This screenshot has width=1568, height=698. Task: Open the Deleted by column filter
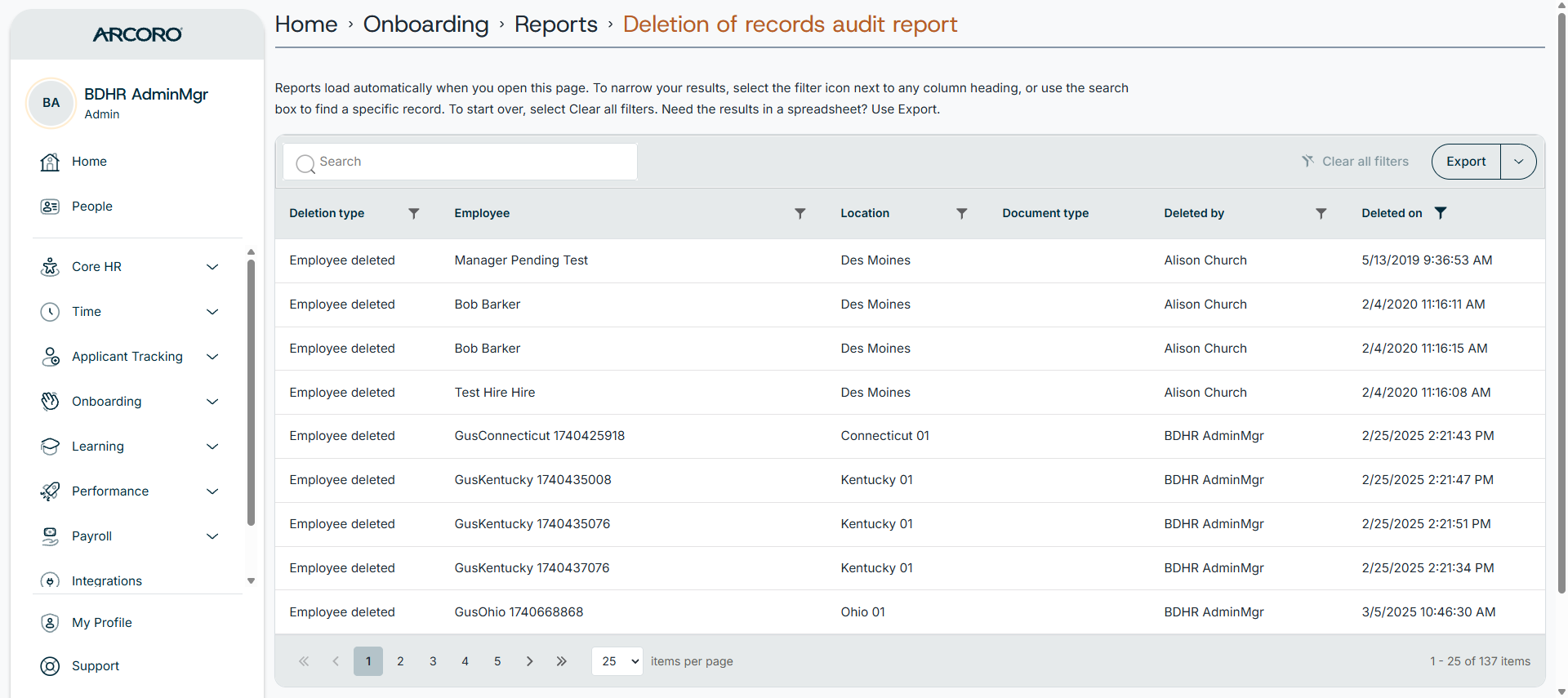click(1321, 213)
